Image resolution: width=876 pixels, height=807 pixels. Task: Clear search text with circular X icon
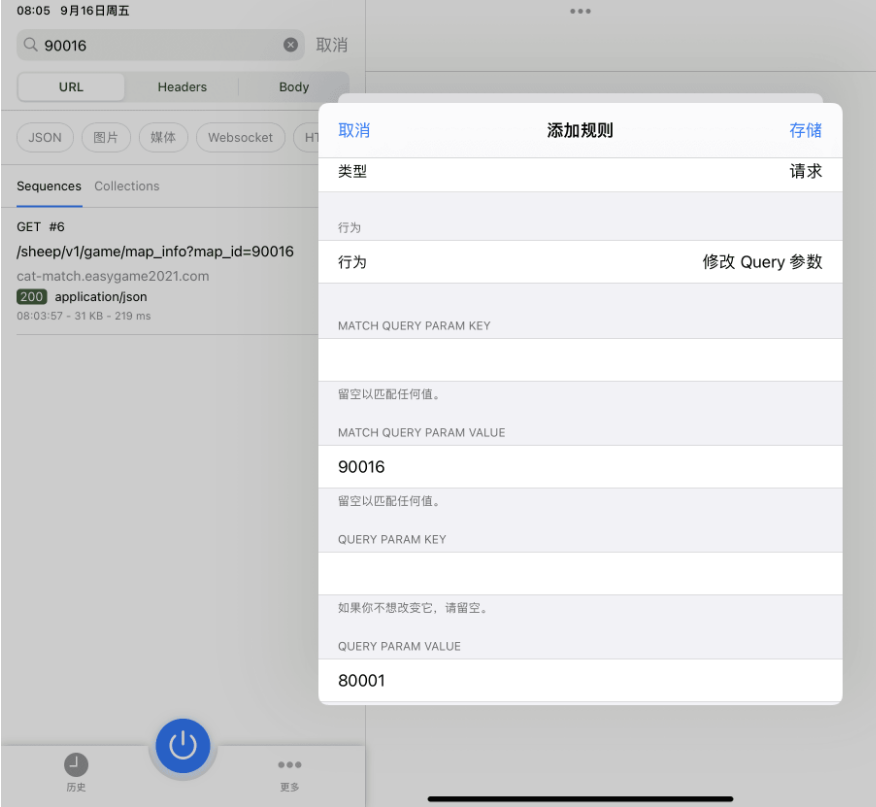click(x=290, y=44)
